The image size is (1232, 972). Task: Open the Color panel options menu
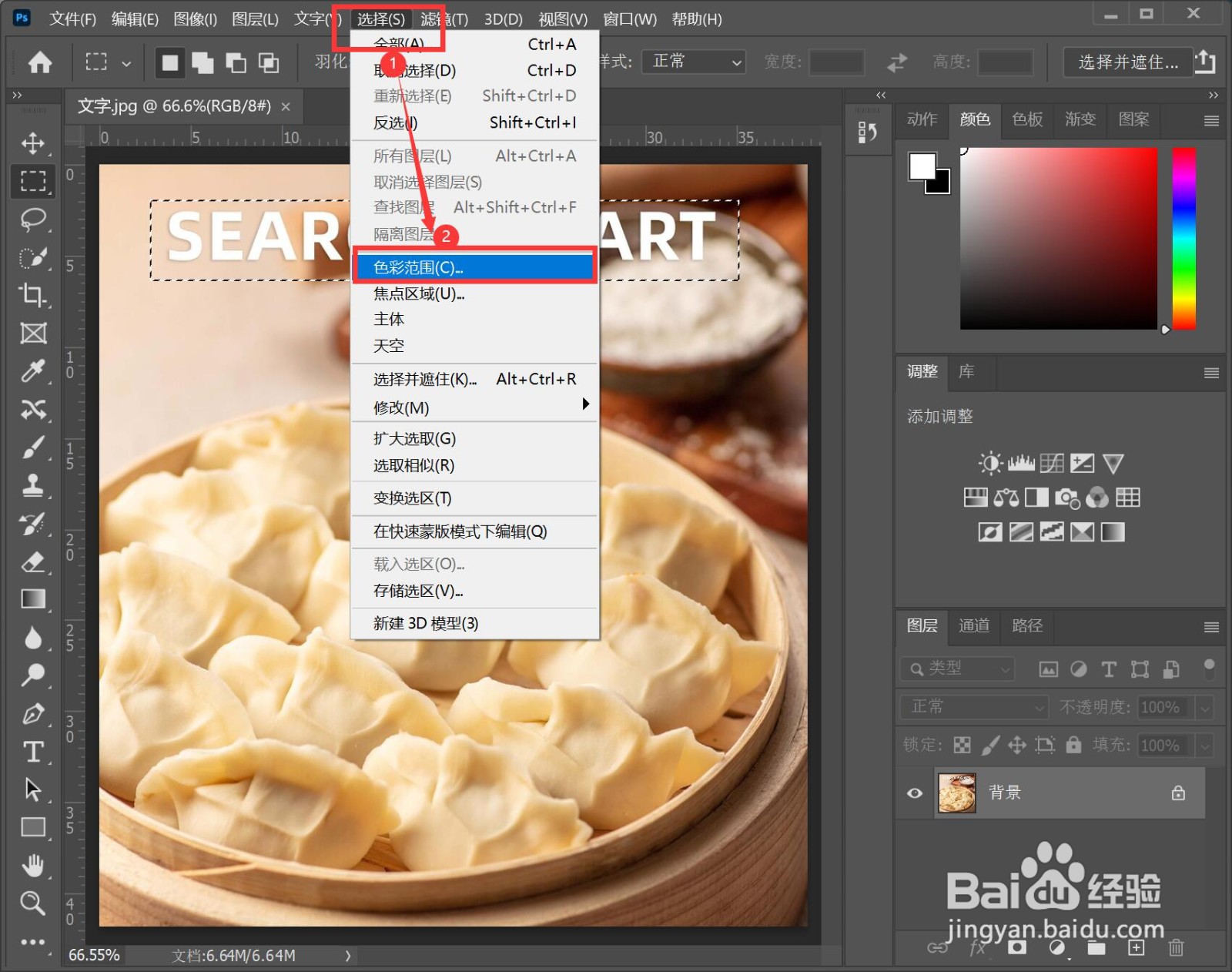click(x=1211, y=121)
